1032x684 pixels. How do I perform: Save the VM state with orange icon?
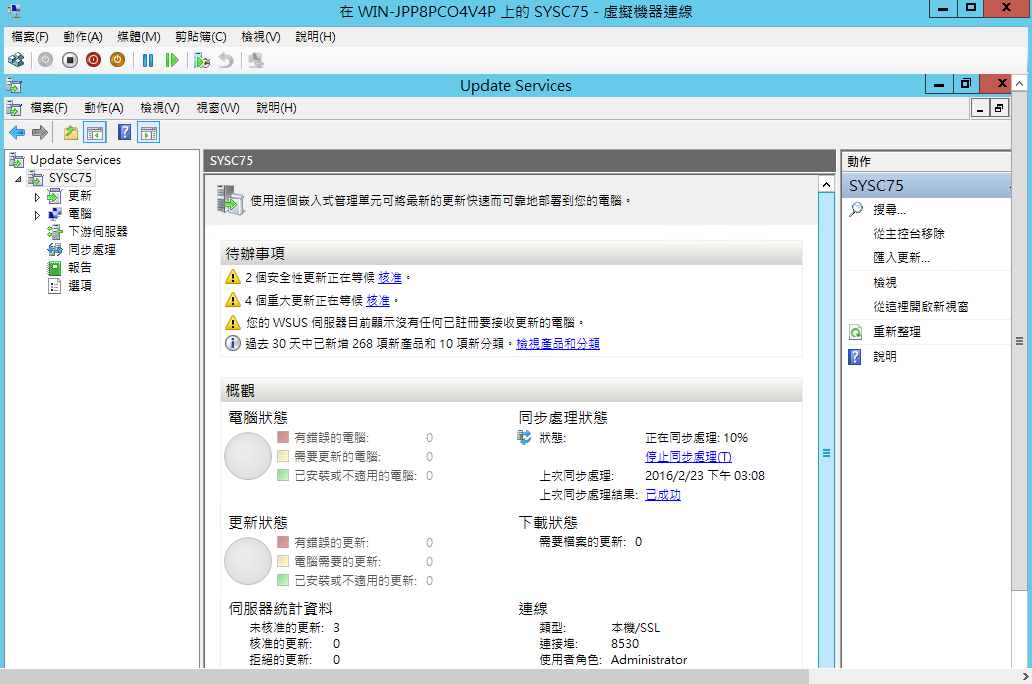point(117,61)
